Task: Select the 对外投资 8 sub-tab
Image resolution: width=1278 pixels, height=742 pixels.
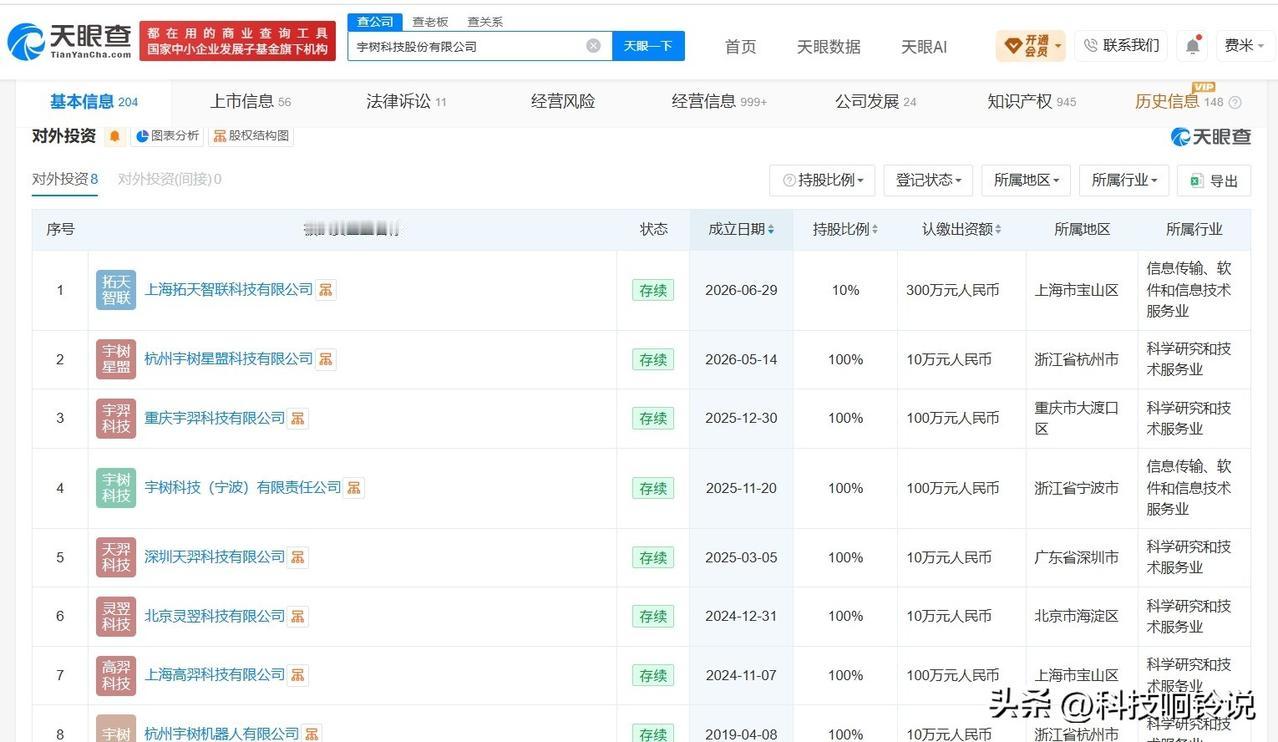Action: click(65, 179)
